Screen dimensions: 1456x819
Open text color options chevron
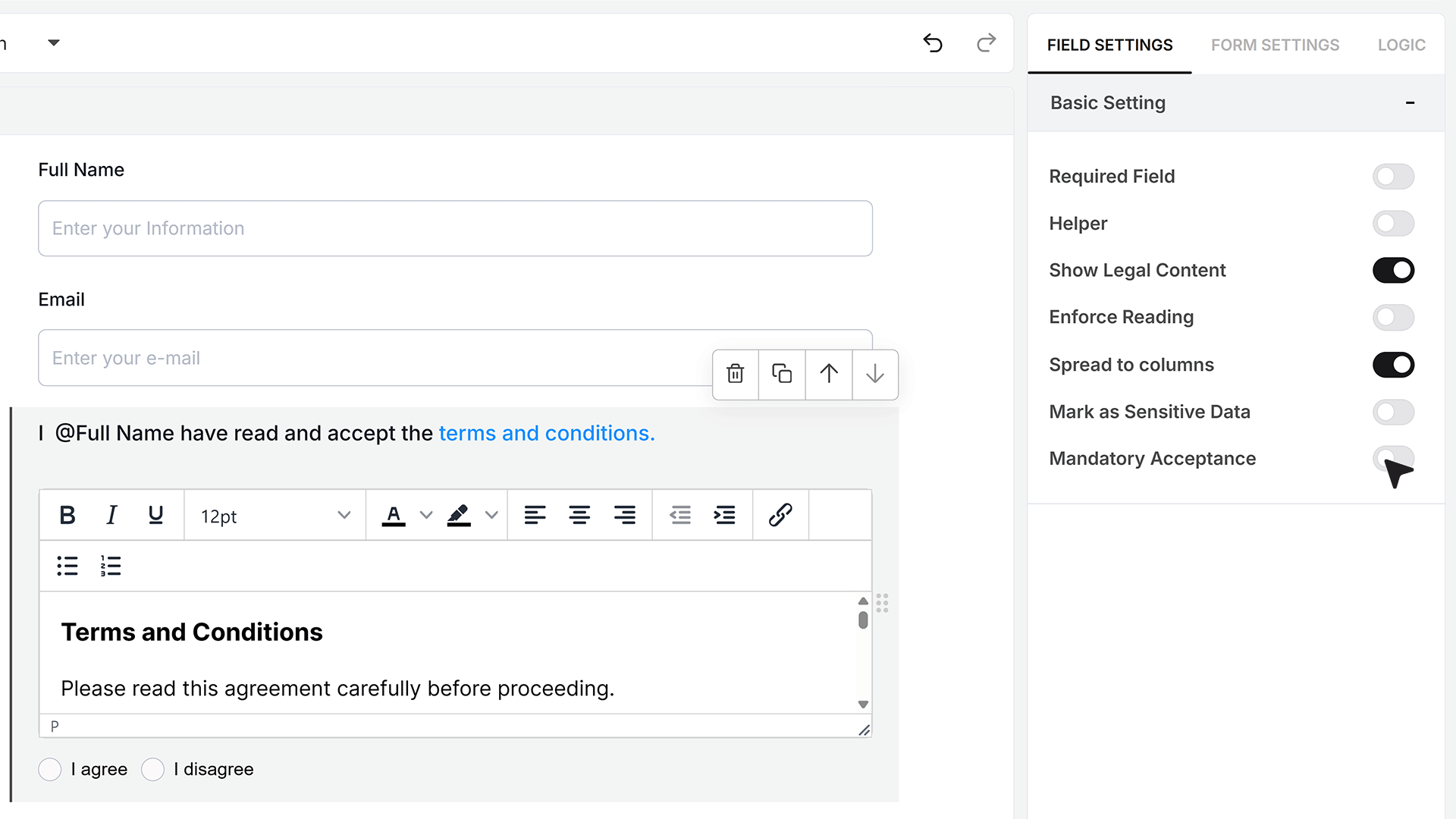(x=426, y=516)
